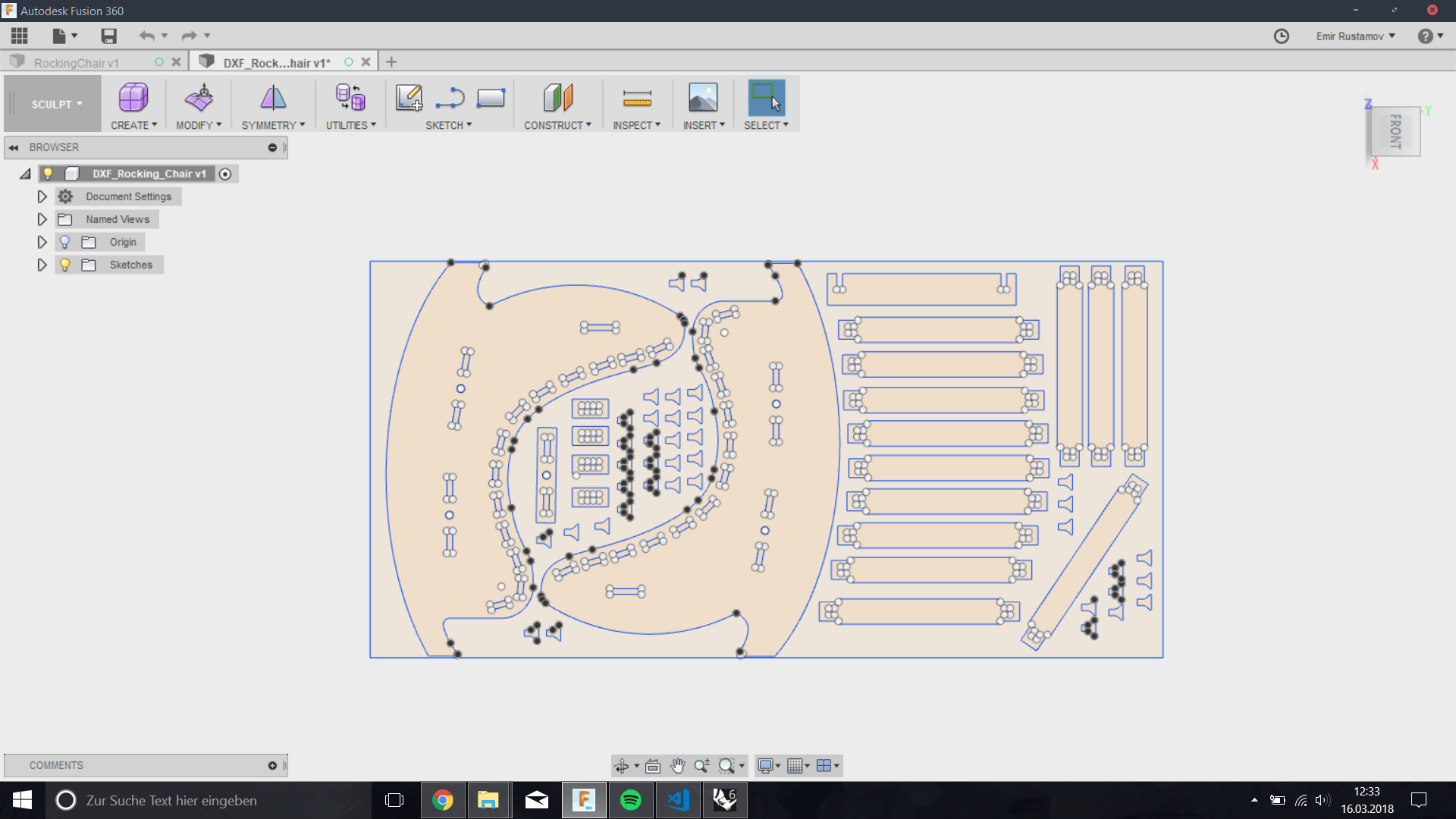Open the CONSTRUCT menu
Screen dimensions: 1456x819
557,125
